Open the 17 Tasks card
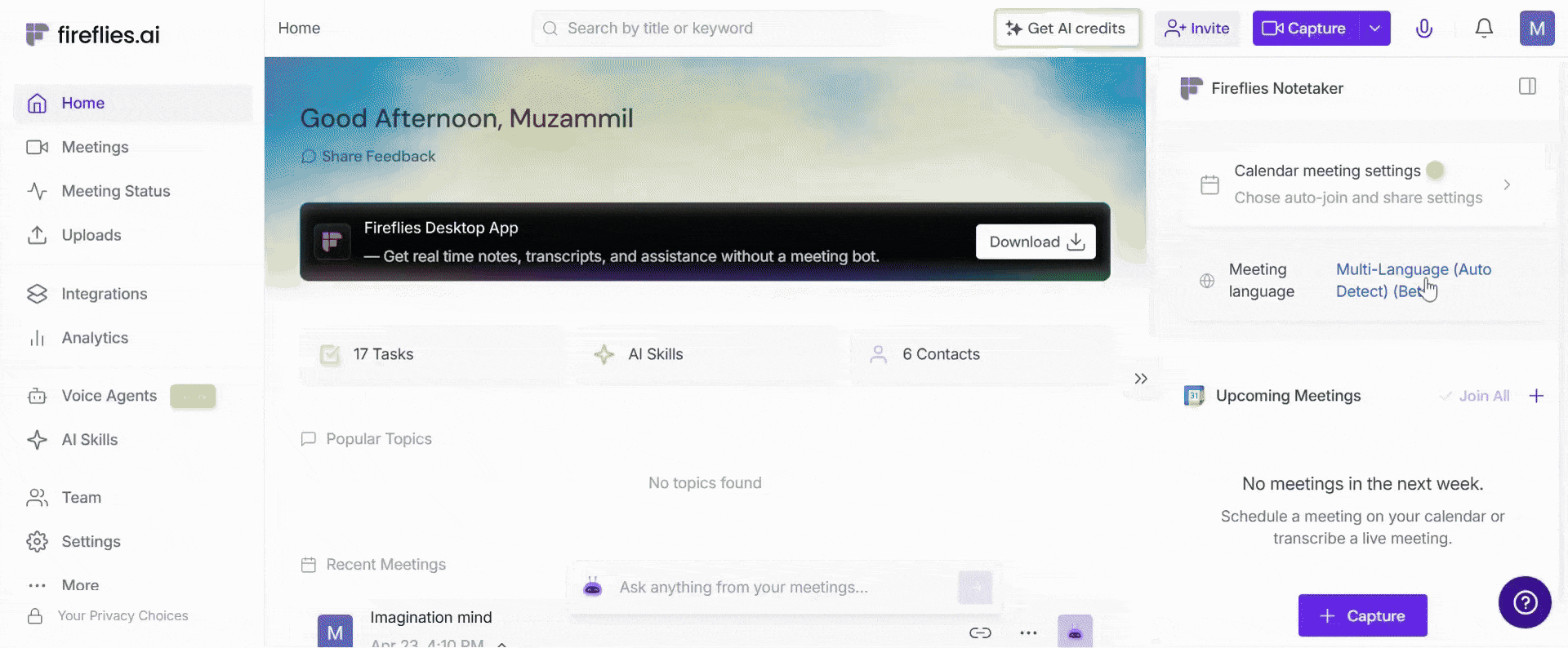This screenshot has width=1568, height=648. [432, 354]
